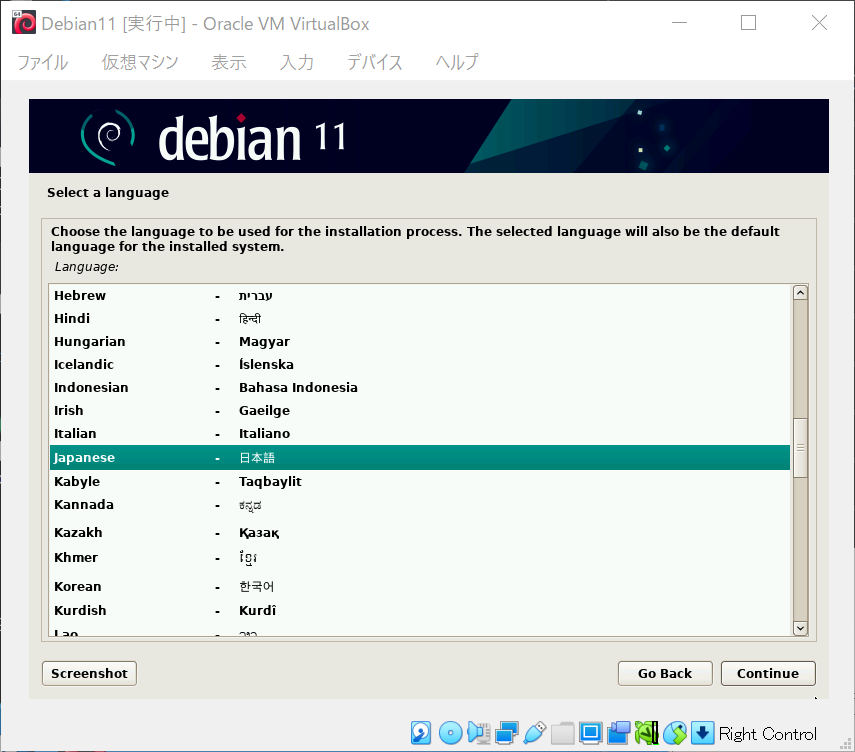Select the highlighted Japanese row
Image resolution: width=855 pixels, height=752 pixels.
(420, 458)
